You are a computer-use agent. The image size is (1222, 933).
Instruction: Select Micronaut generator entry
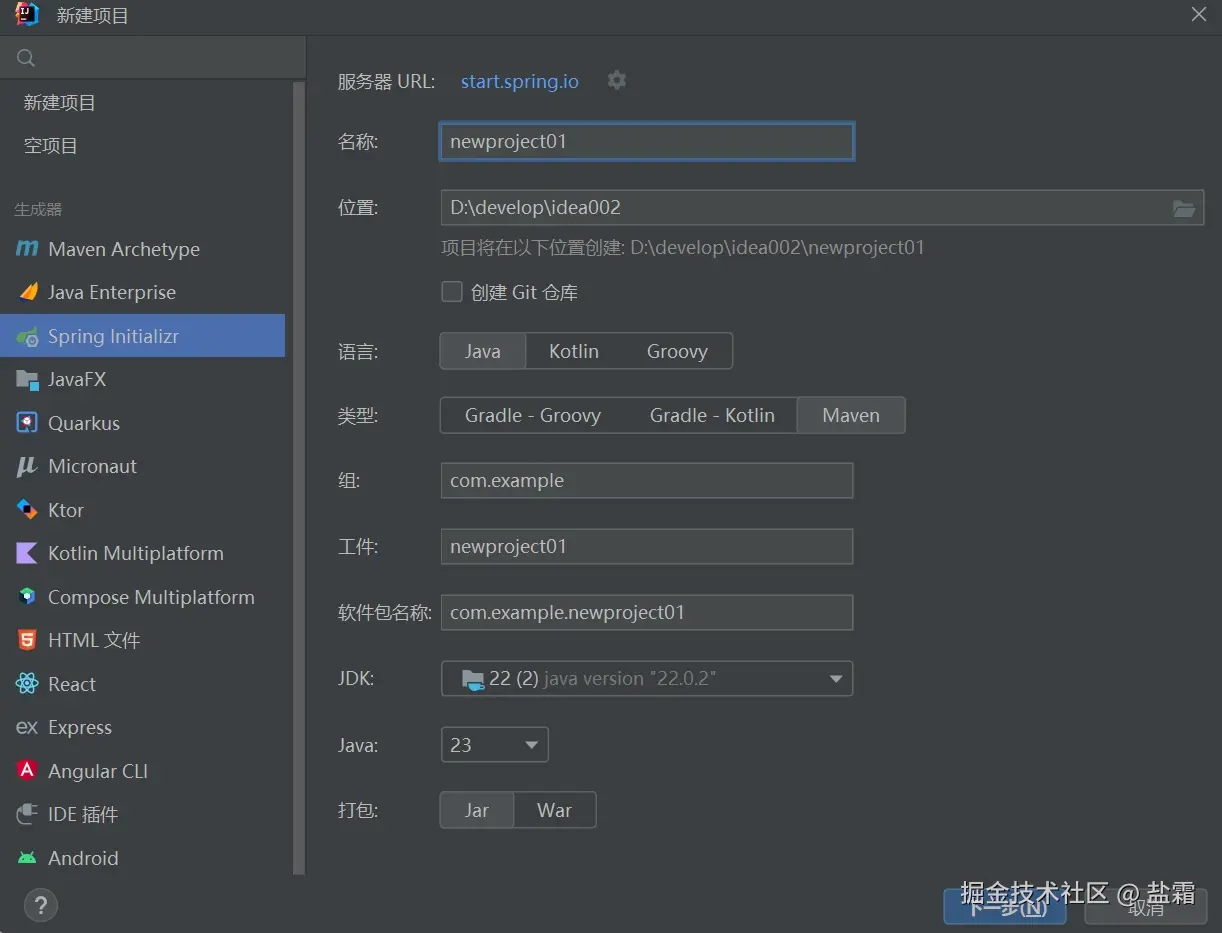[x=142, y=466]
